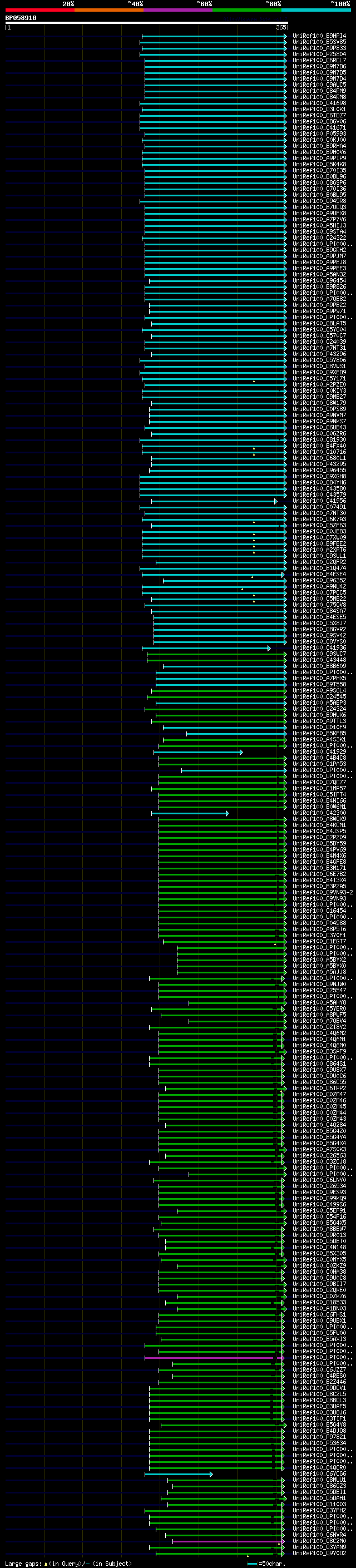Select the UniRef100_A5HIJ3 label
The height and width of the screenshot is (1568, 356).
(x=319, y=225)
